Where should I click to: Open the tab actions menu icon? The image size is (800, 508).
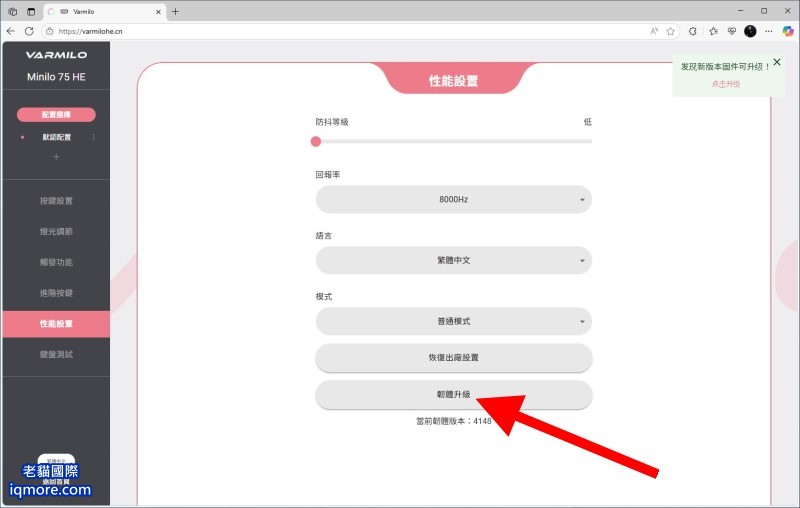(x=31, y=11)
